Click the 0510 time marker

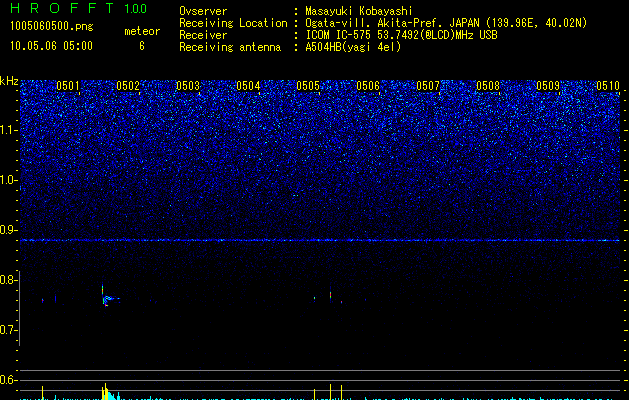pyautogui.click(x=608, y=86)
